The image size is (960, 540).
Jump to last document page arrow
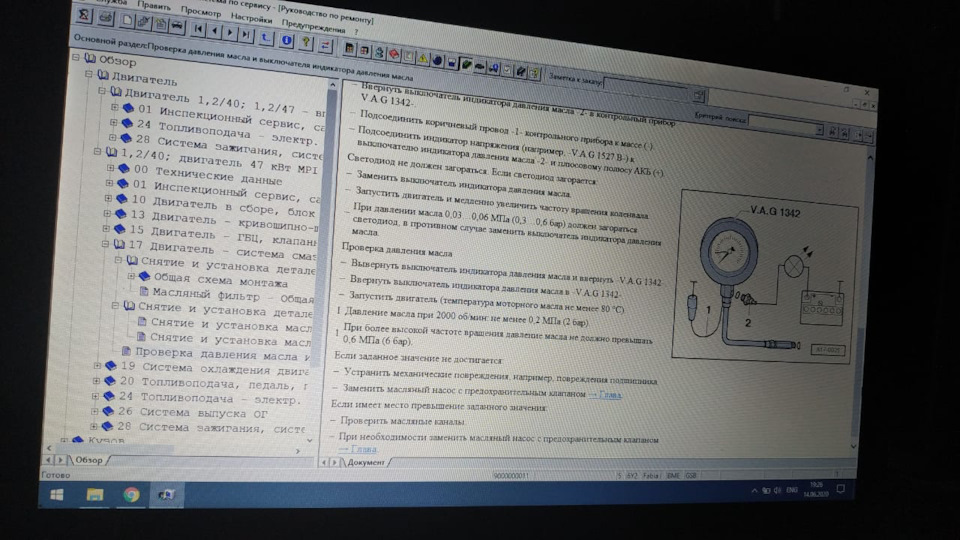point(246,34)
